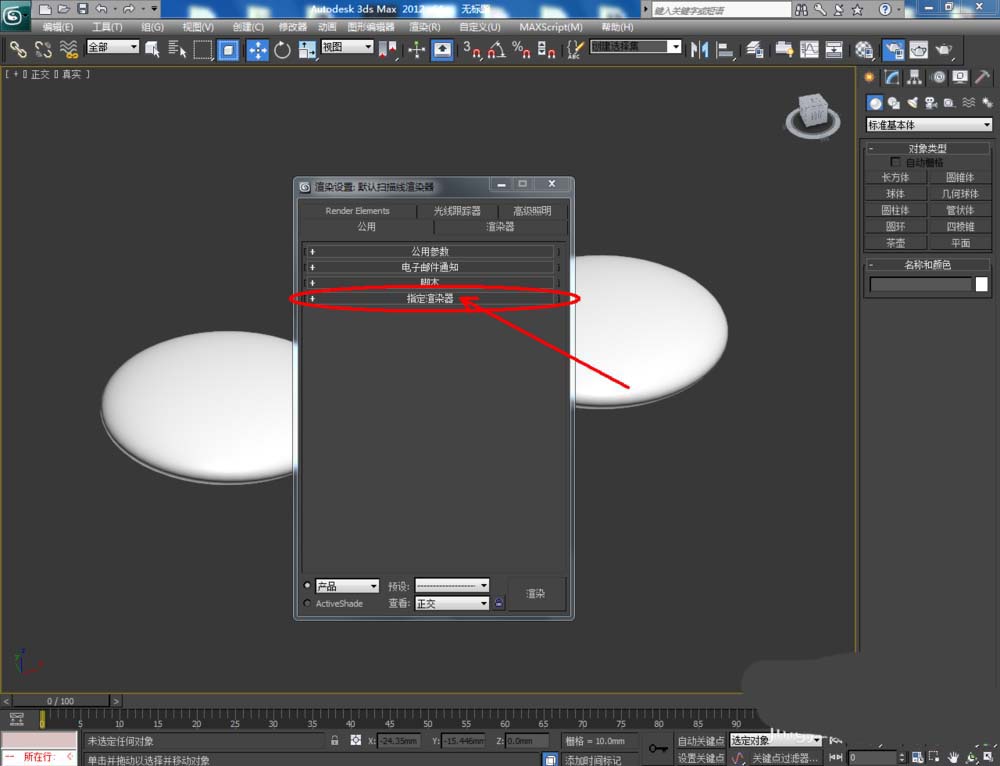This screenshot has width=1000, height=766.
Task: Click the 球体 sphere primitive button
Action: tap(895, 194)
